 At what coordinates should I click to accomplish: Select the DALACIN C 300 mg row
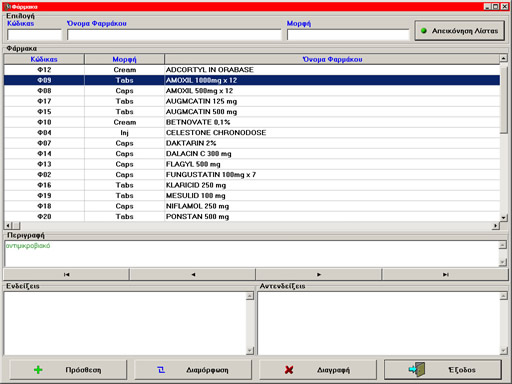pos(252,154)
